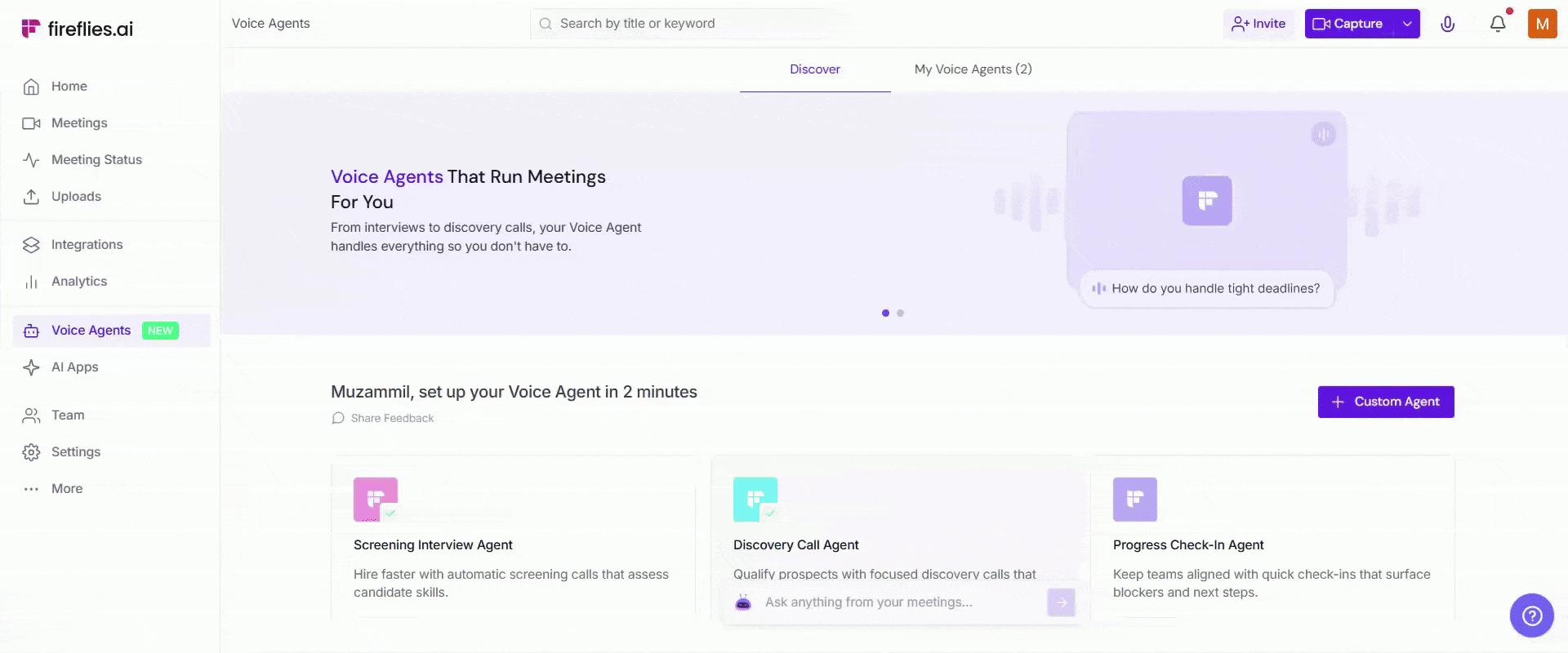The width and height of the screenshot is (1568, 653).
Task: Click the AI Apps sparkle icon
Action: click(x=31, y=367)
